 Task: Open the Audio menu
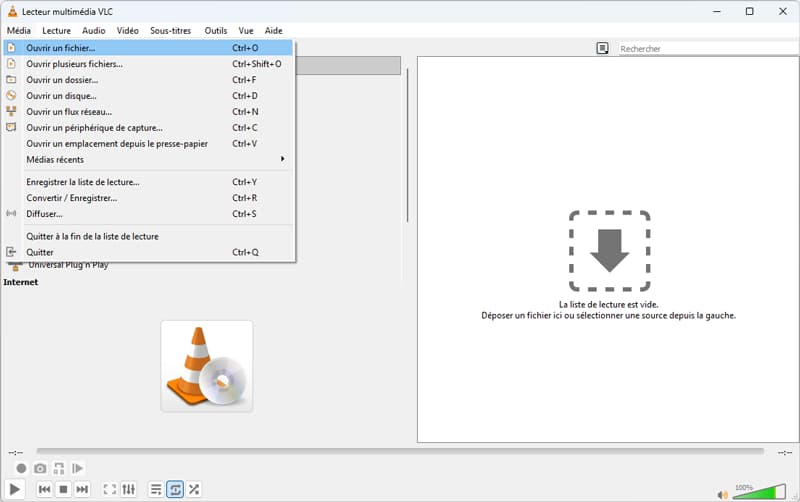[94, 31]
